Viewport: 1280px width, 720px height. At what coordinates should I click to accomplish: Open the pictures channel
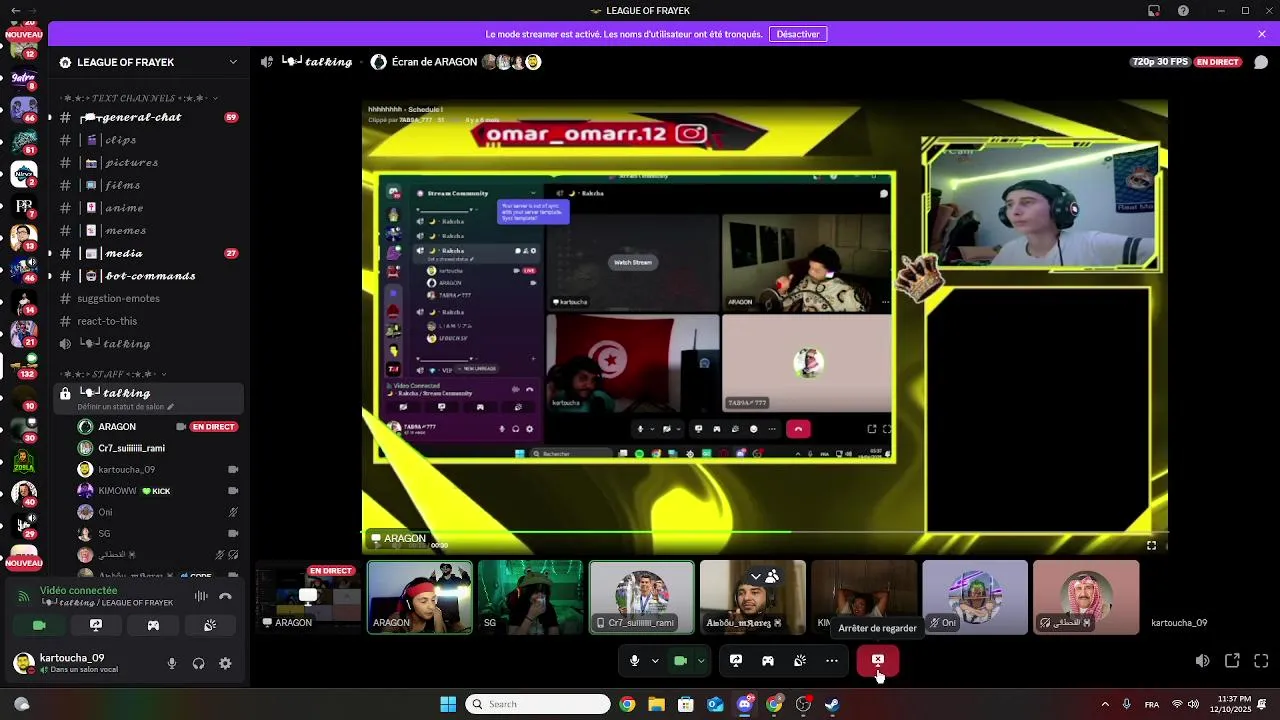click(147, 162)
